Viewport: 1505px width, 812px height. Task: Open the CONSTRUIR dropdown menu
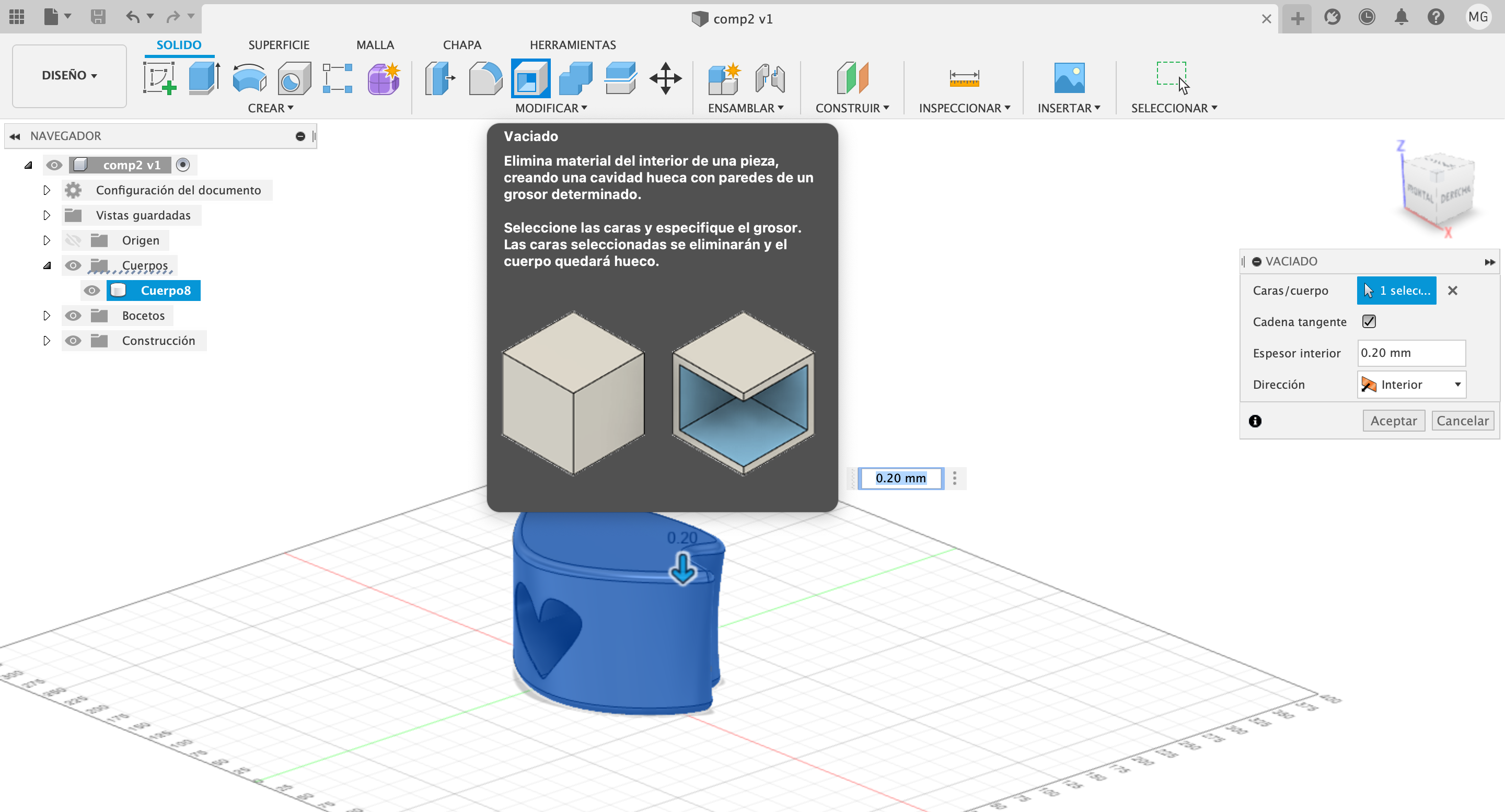tap(852, 108)
